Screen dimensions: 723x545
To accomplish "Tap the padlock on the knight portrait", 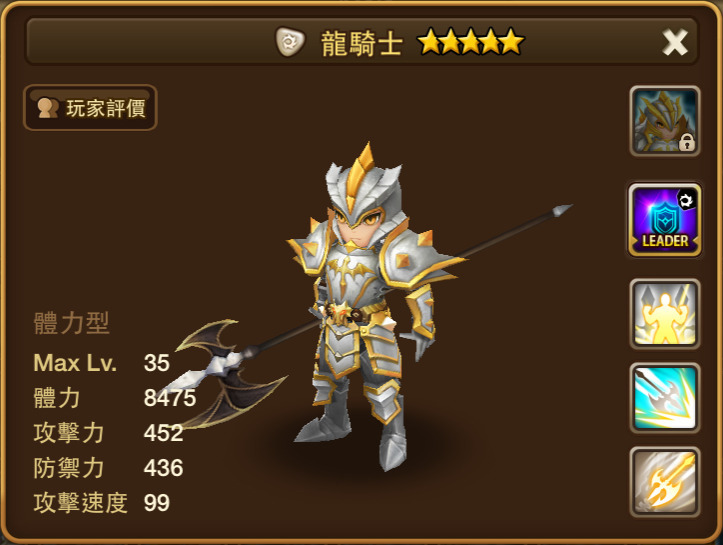I will [687, 142].
